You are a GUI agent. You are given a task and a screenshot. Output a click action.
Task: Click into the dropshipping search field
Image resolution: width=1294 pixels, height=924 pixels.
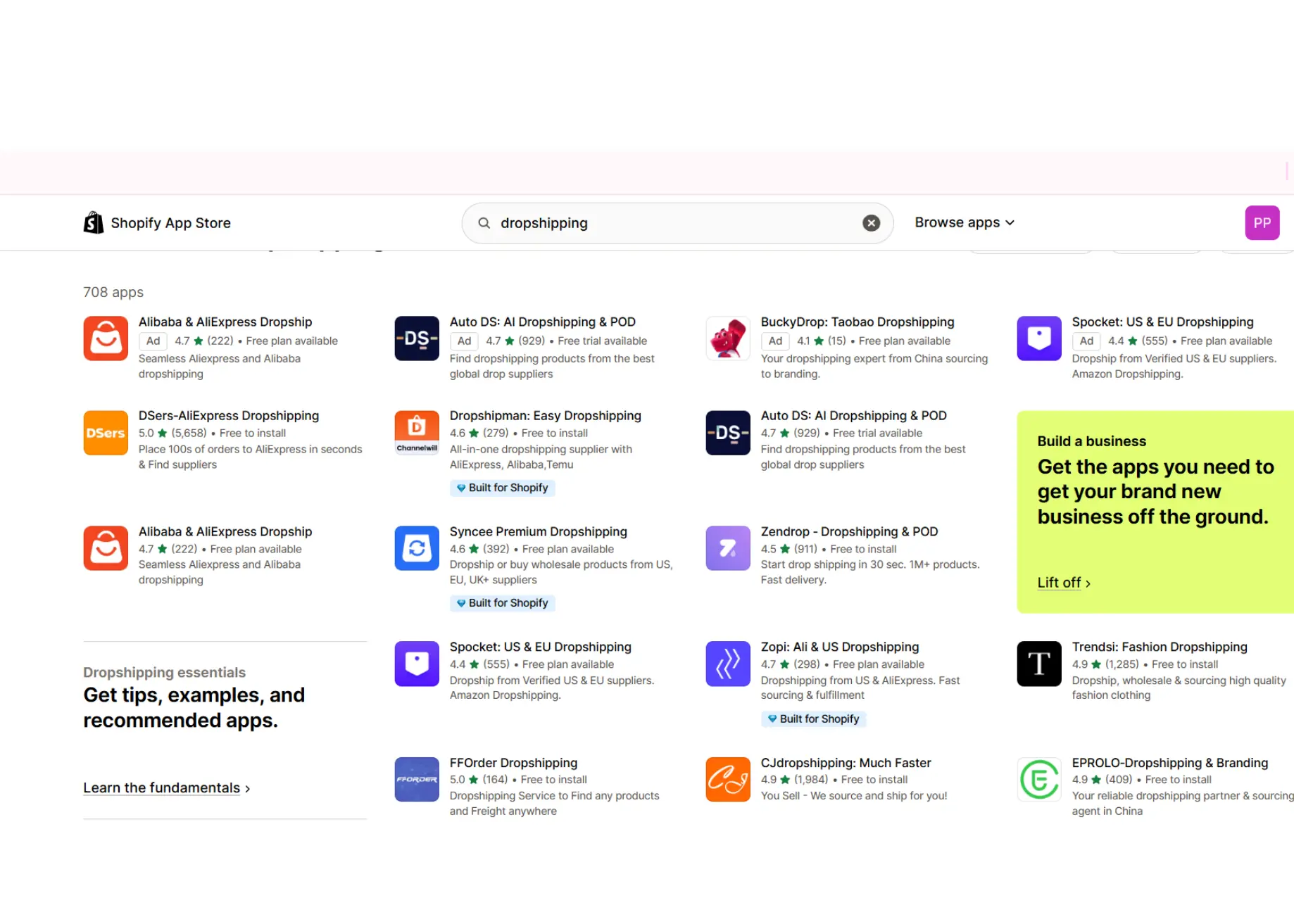676,223
